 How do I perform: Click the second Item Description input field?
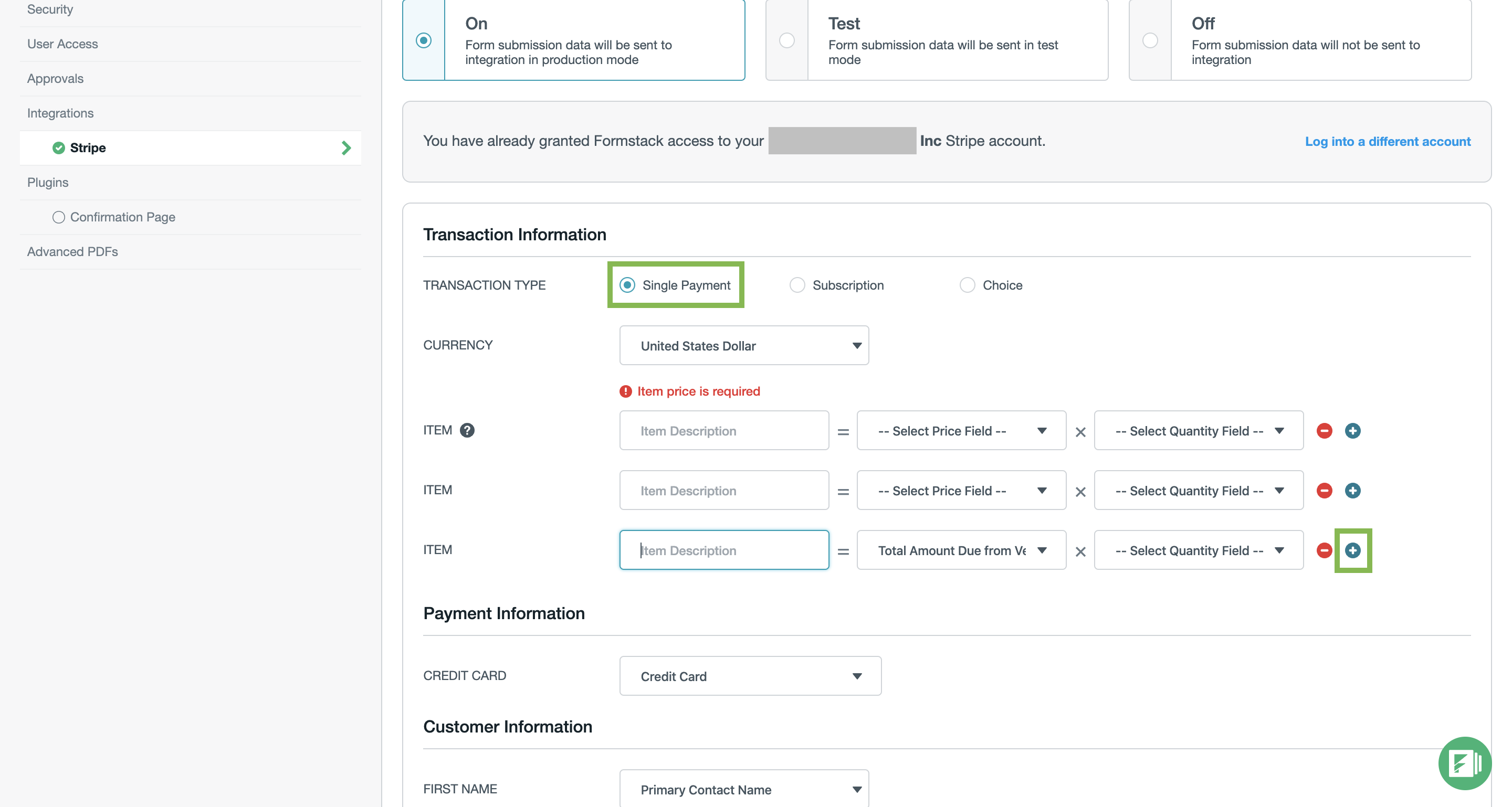point(724,490)
